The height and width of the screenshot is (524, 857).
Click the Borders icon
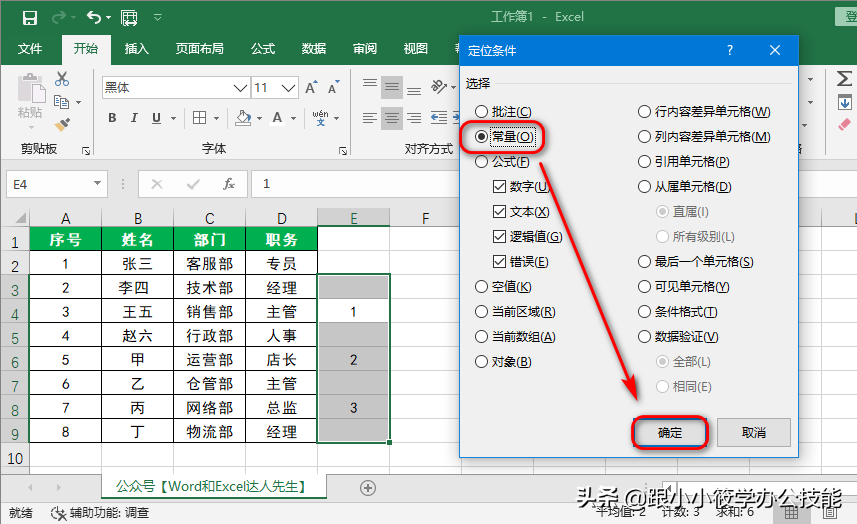199,117
